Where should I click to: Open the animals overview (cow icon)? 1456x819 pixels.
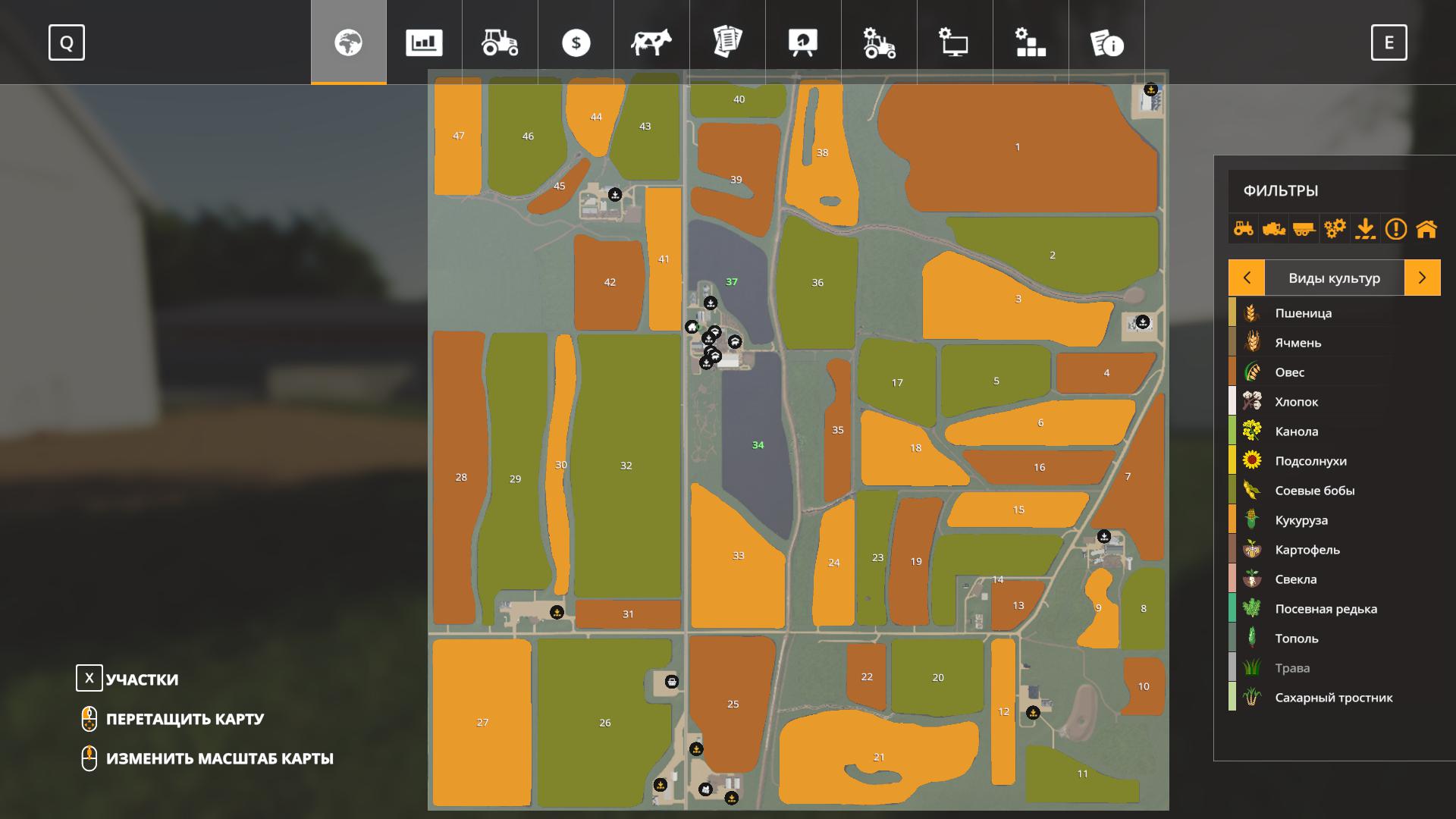(x=651, y=43)
